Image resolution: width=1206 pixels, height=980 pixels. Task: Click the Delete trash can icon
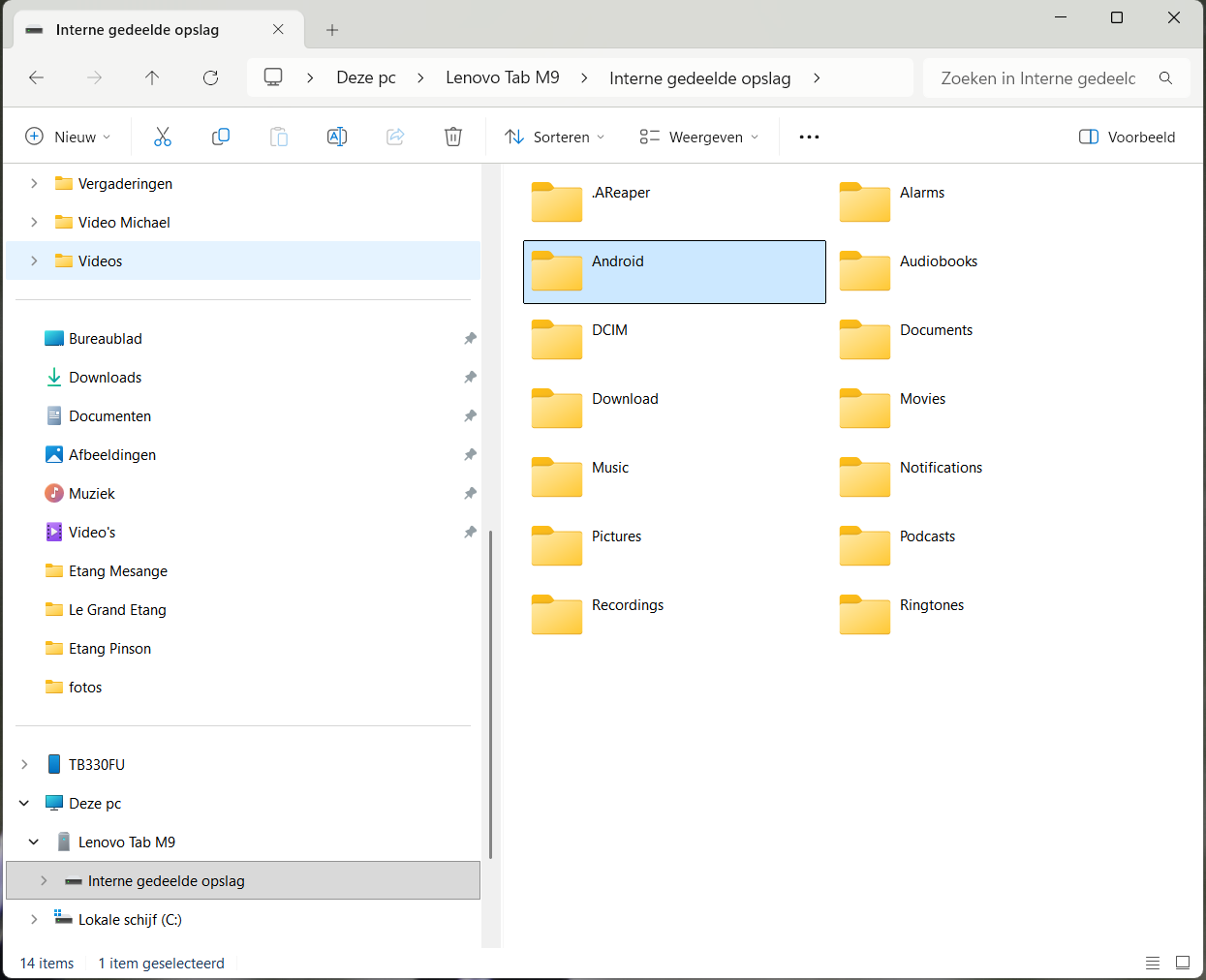coord(453,137)
